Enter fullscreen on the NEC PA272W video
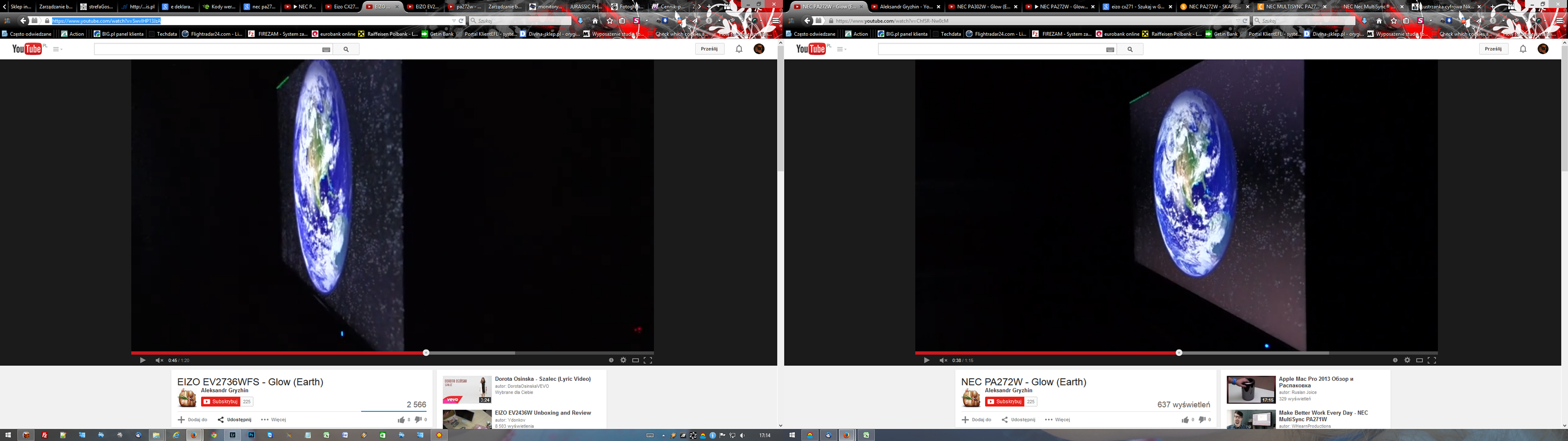The image size is (1568, 441). click(1432, 360)
